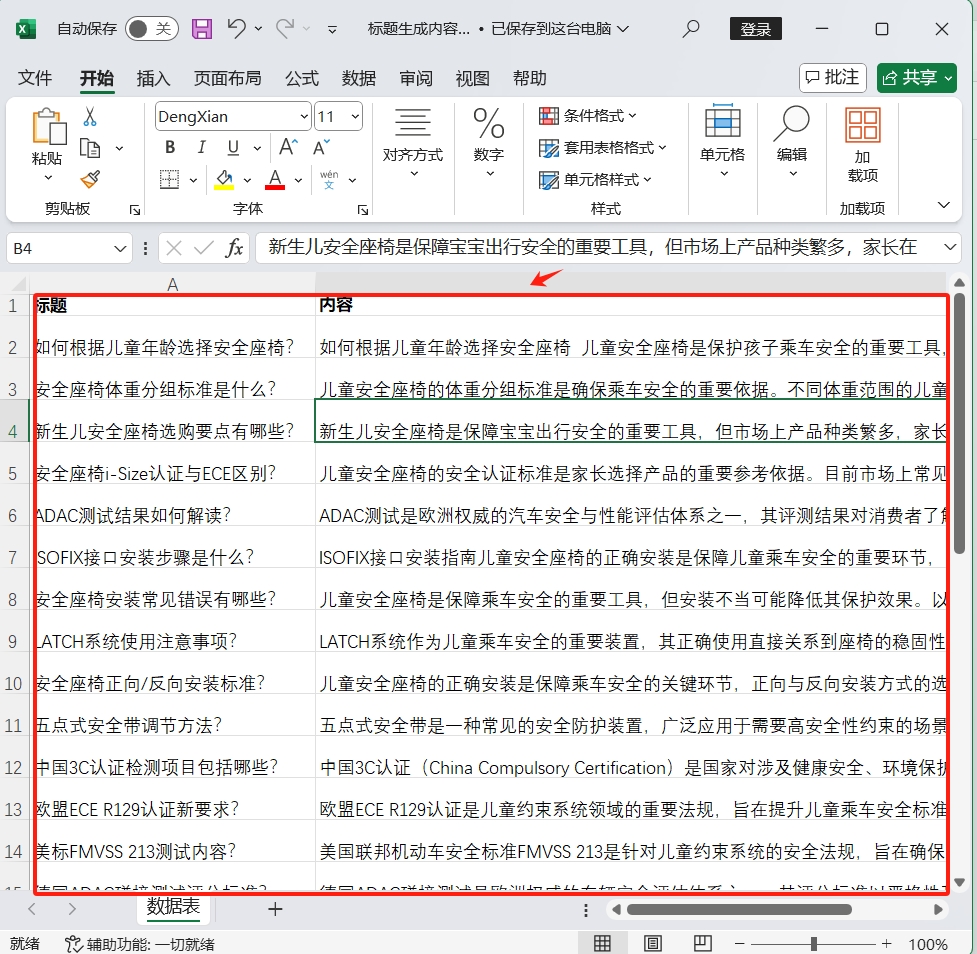
Task: Switch to the View tab
Action: (x=472, y=78)
